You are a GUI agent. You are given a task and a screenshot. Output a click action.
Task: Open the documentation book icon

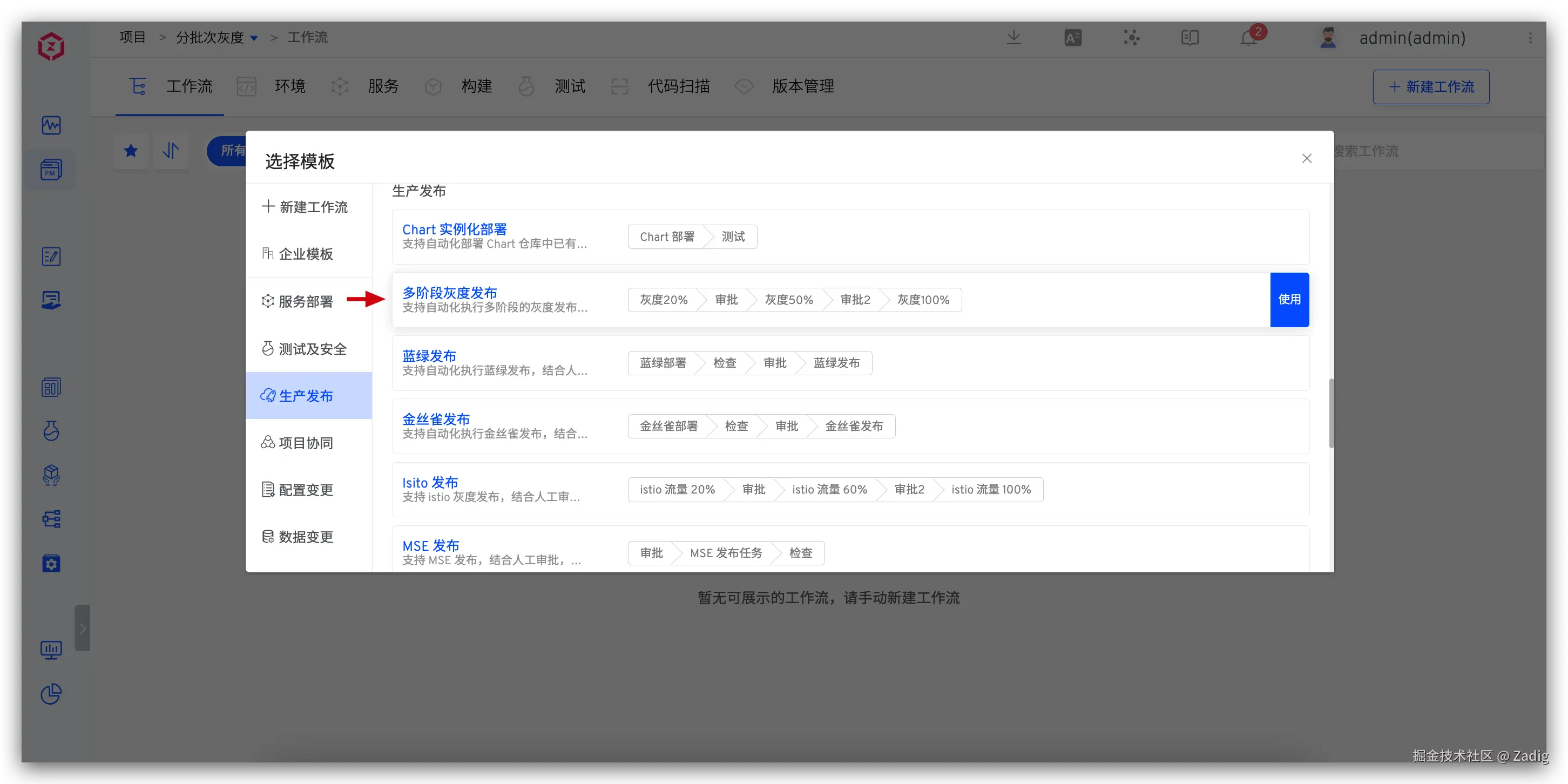coord(1189,38)
